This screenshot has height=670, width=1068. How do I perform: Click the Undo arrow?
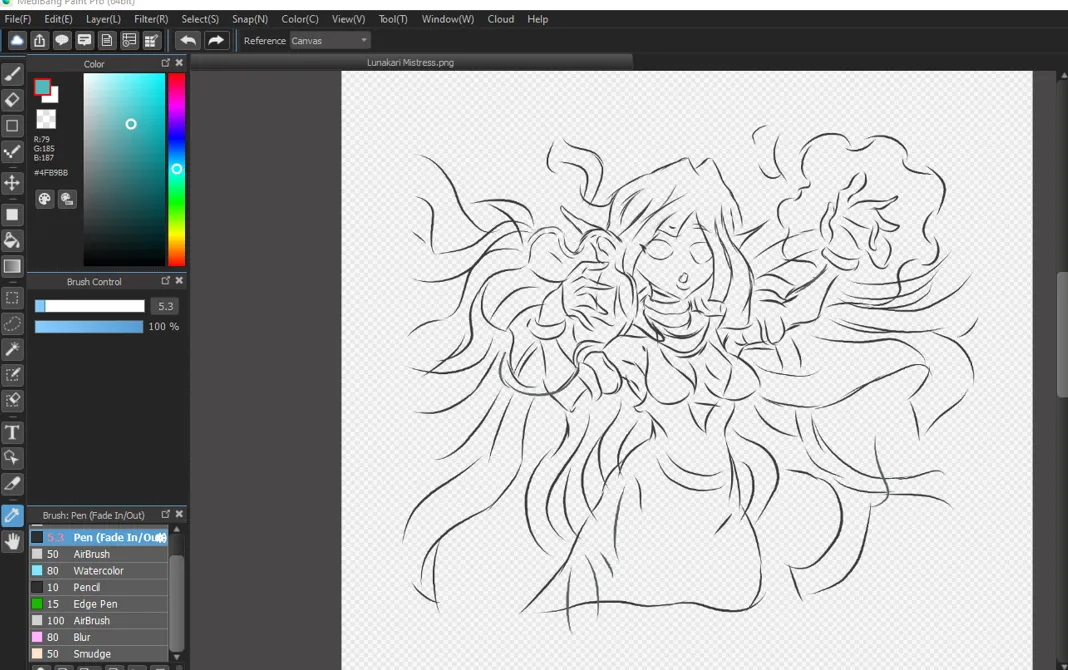(188, 41)
